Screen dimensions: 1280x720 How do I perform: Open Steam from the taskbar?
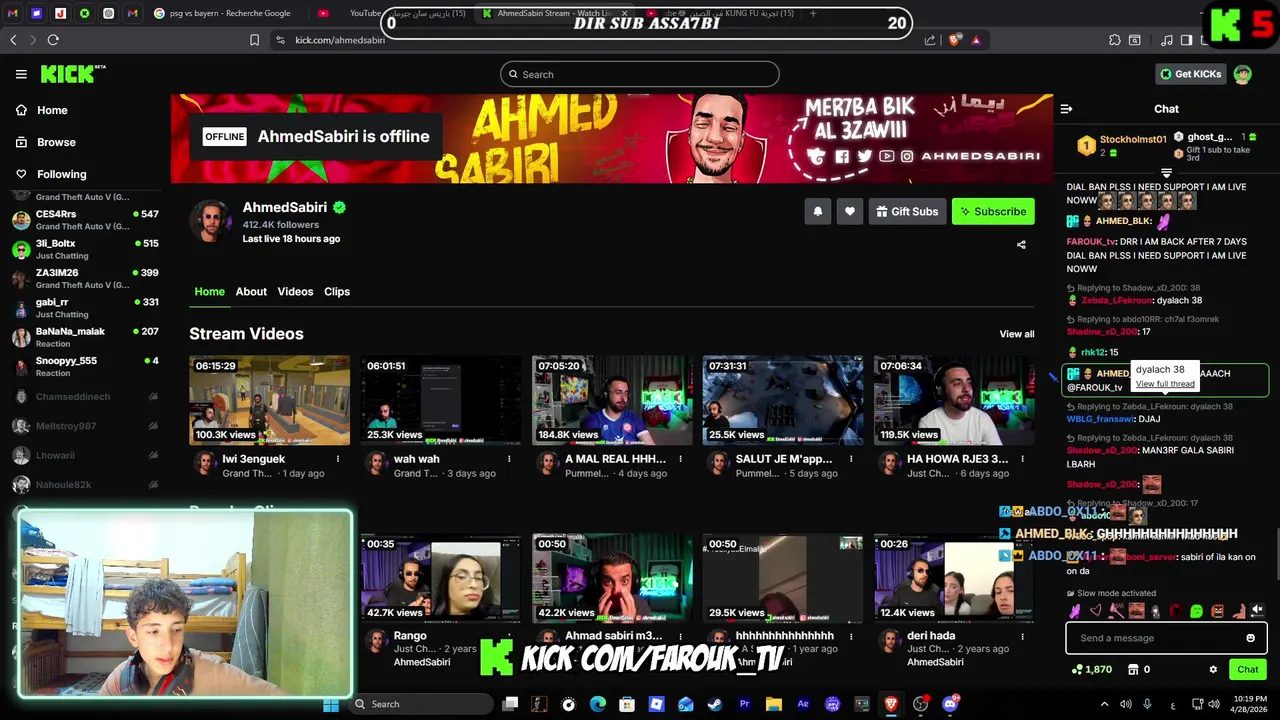point(715,704)
